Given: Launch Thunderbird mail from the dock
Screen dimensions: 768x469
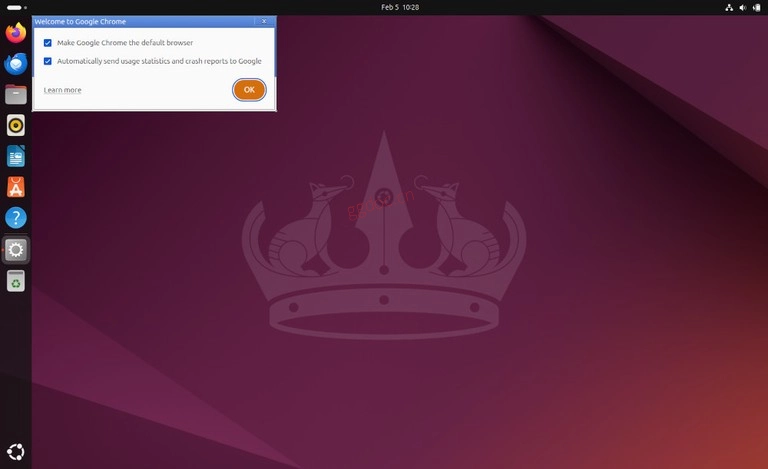Looking at the screenshot, I should tap(16, 64).
